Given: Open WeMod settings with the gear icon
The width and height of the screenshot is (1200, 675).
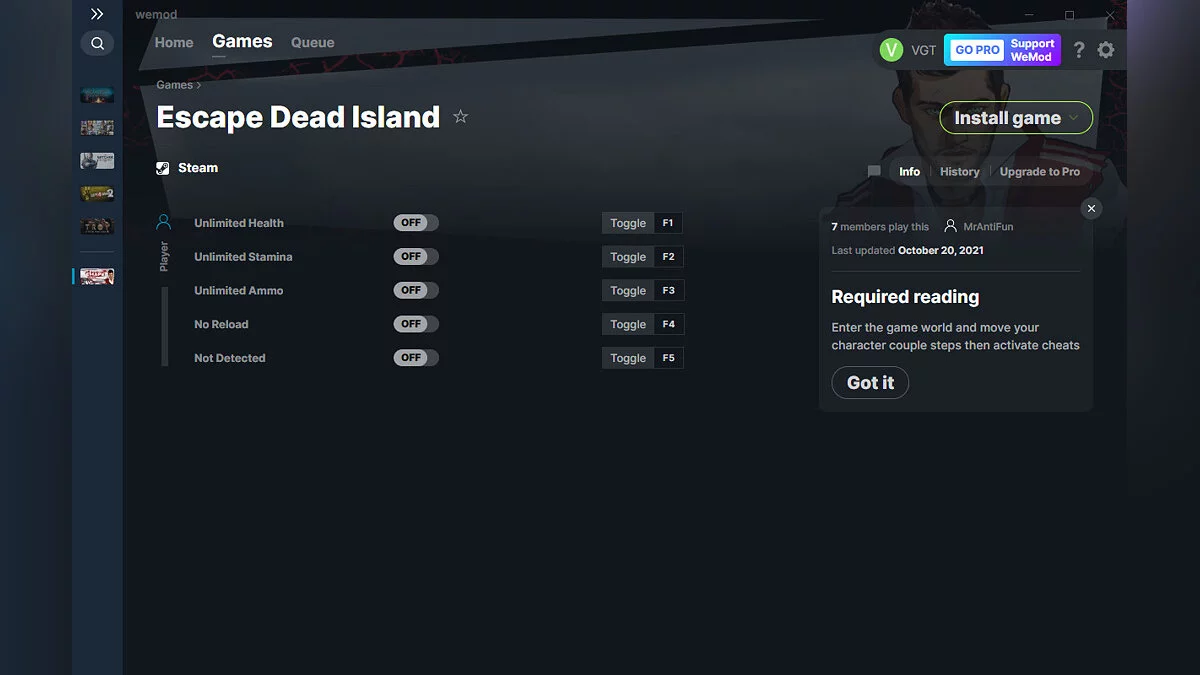Looking at the screenshot, I should (1106, 49).
